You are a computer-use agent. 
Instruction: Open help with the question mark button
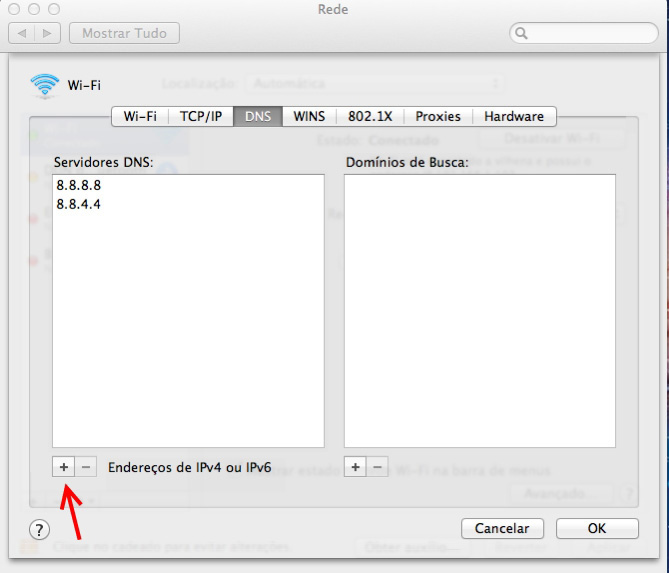39,530
